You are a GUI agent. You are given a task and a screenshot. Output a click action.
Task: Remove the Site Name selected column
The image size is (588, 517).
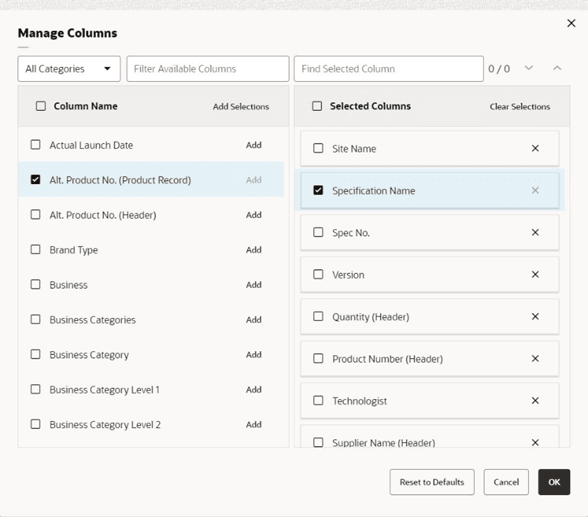click(x=535, y=148)
